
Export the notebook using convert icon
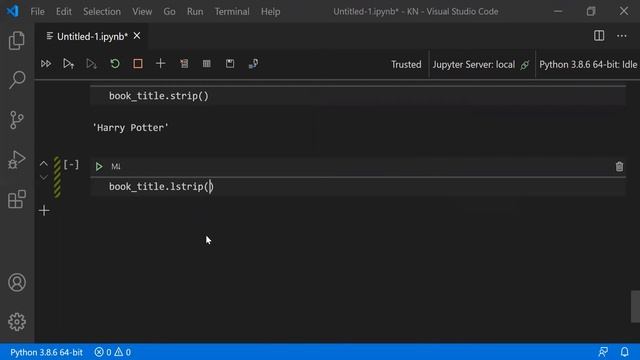pyautogui.click(x=253, y=64)
